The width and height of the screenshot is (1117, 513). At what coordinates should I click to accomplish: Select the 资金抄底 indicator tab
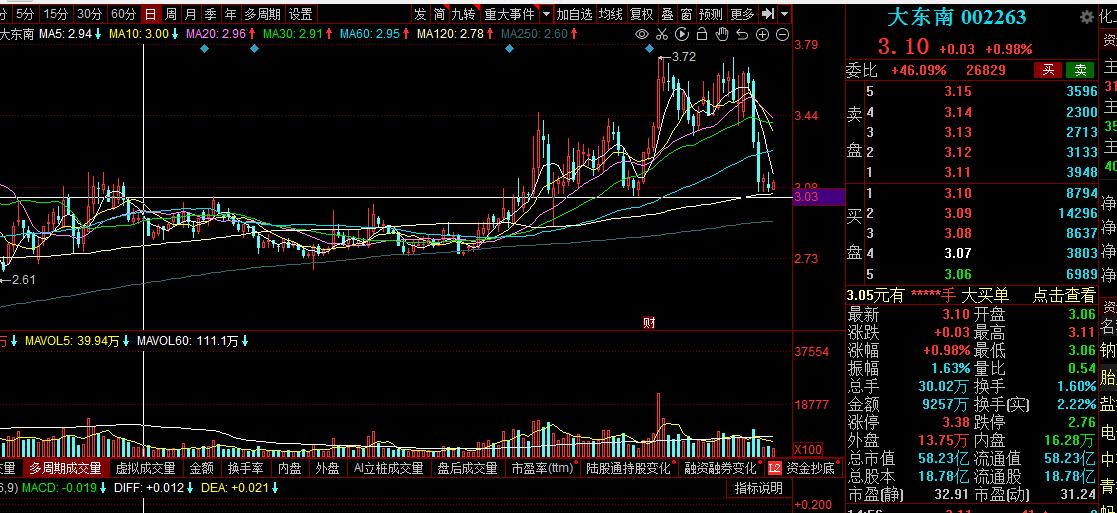coord(811,468)
